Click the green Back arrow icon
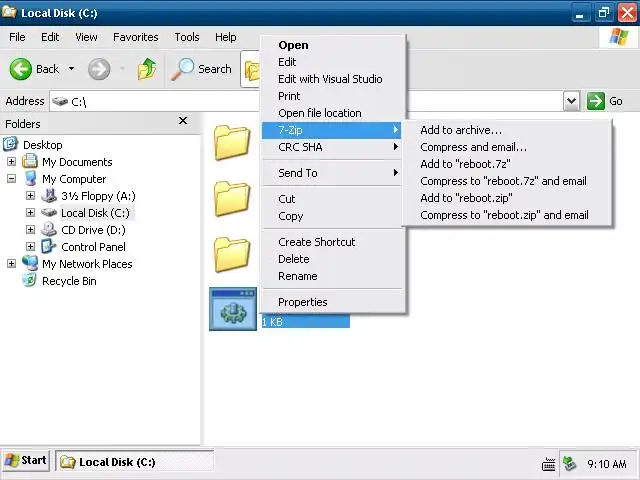This screenshot has width=640, height=480. 20,69
